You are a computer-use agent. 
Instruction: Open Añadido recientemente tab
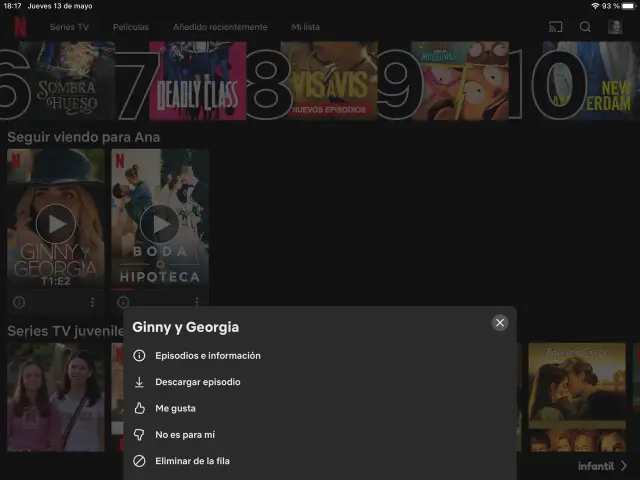click(x=220, y=27)
